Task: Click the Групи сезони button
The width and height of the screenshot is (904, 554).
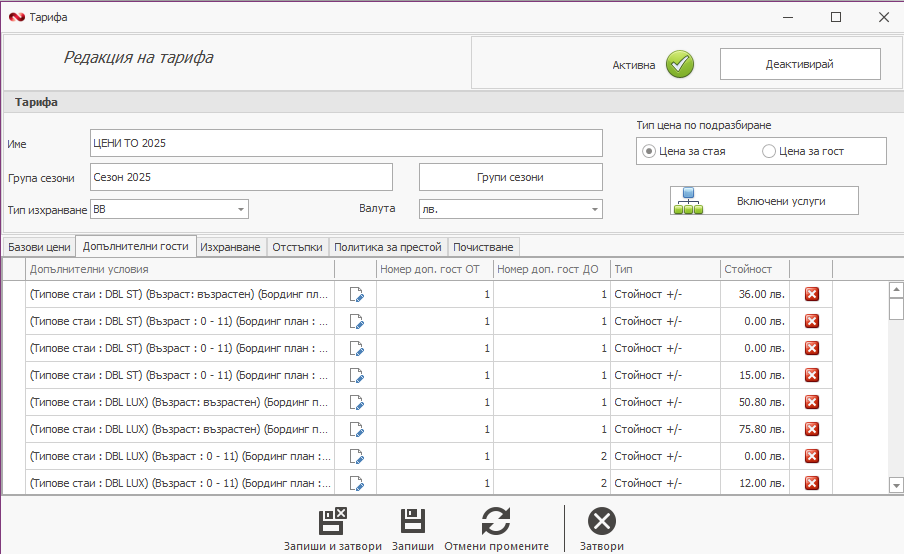Action: [510, 177]
